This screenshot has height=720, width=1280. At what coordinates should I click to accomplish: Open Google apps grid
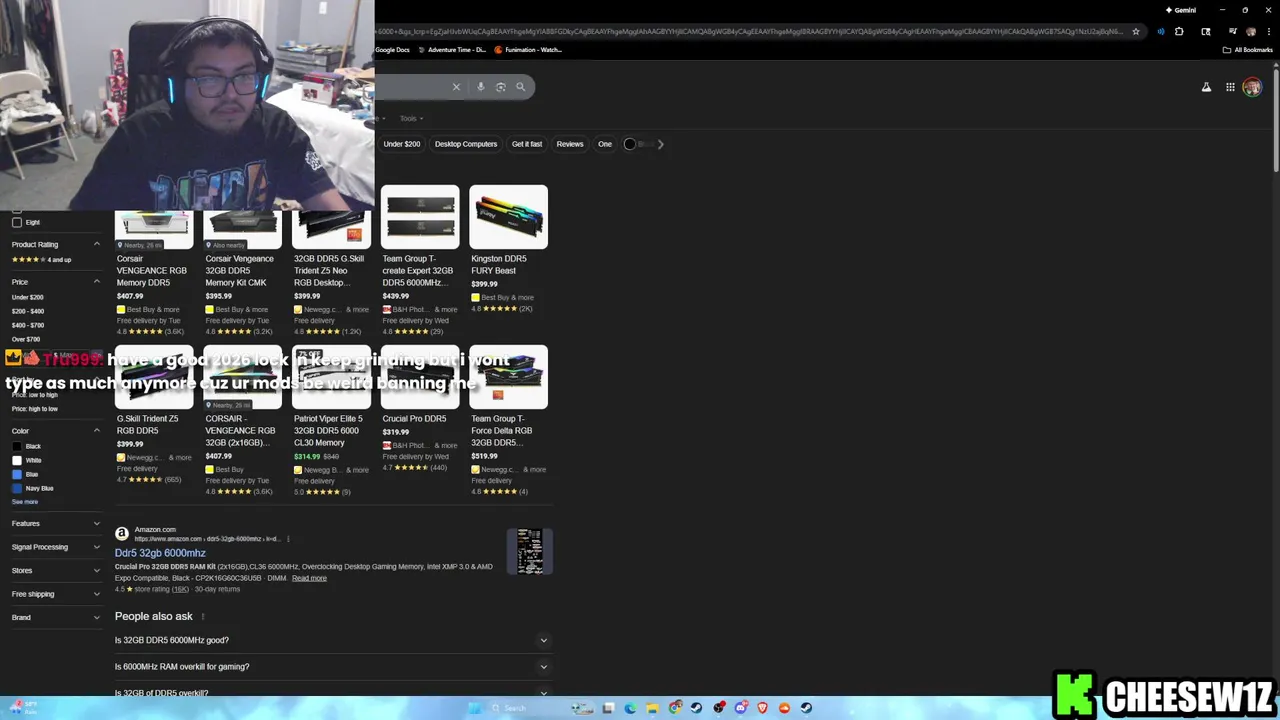tap(1230, 87)
